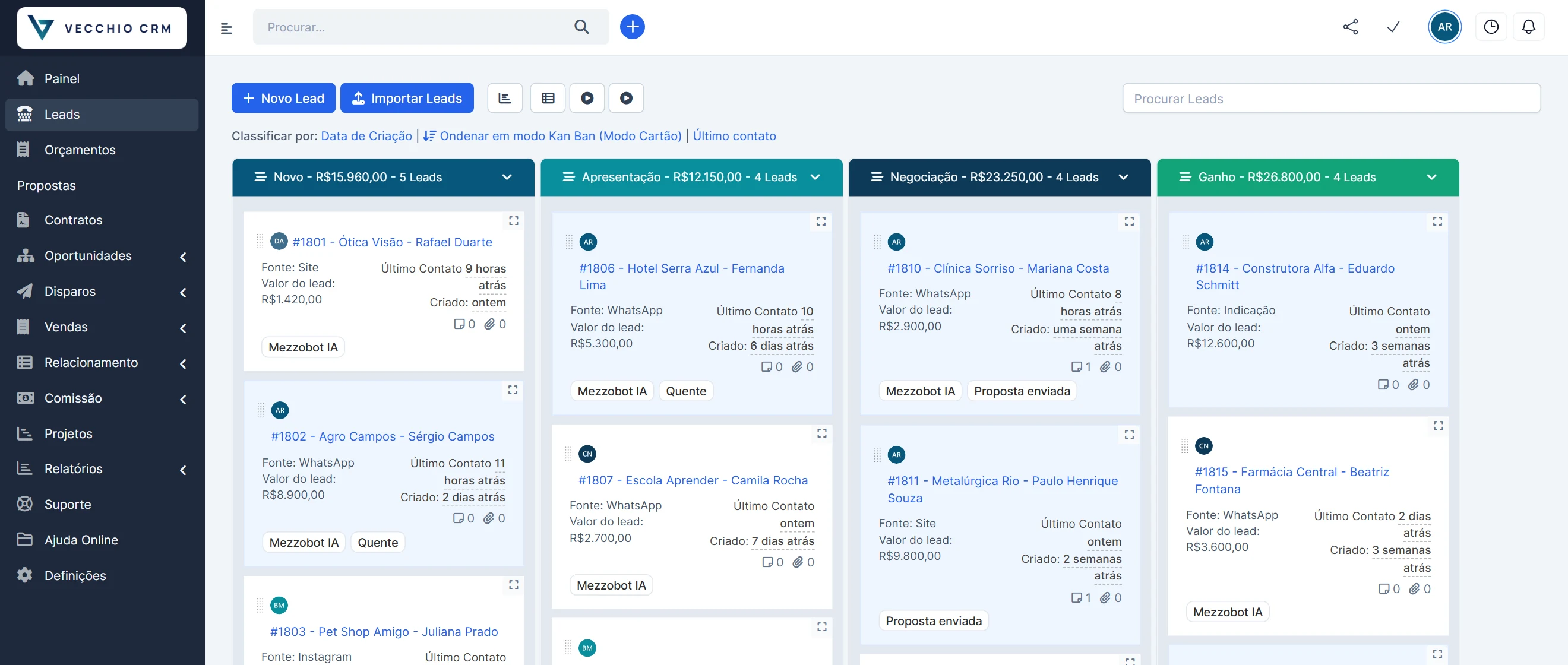Screen dimensions: 1568x665
Task: Sort by Data de Criação link
Action: click(x=366, y=136)
